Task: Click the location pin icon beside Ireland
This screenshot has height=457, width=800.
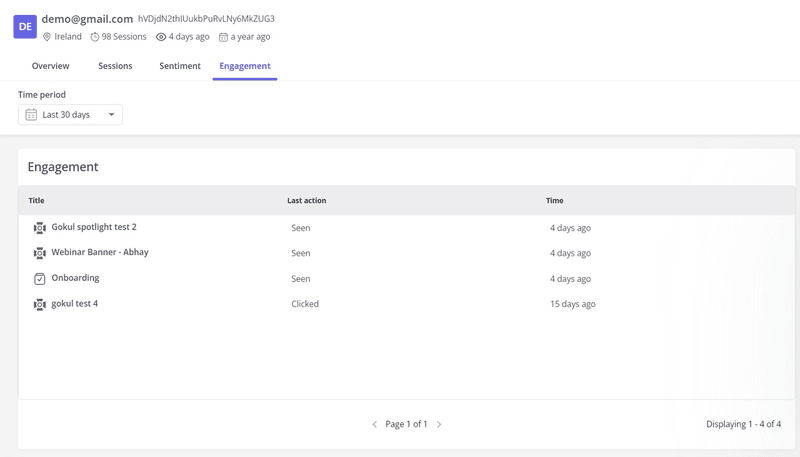Action: coord(47,37)
